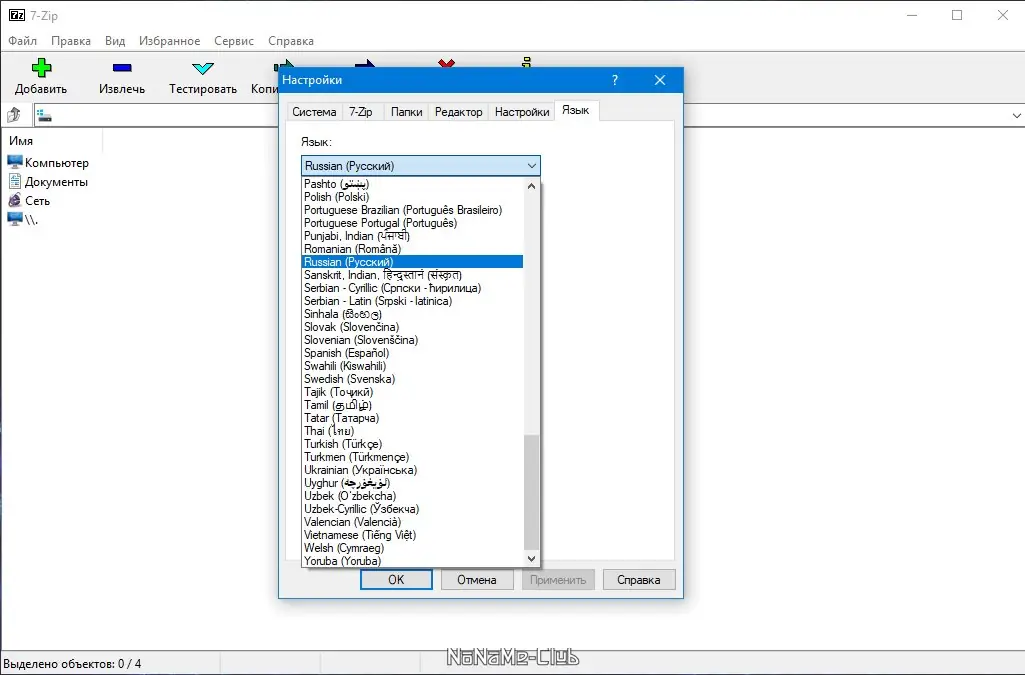Click the green Добавить plus icon
The width and height of the screenshot is (1025, 675).
[41, 67]
